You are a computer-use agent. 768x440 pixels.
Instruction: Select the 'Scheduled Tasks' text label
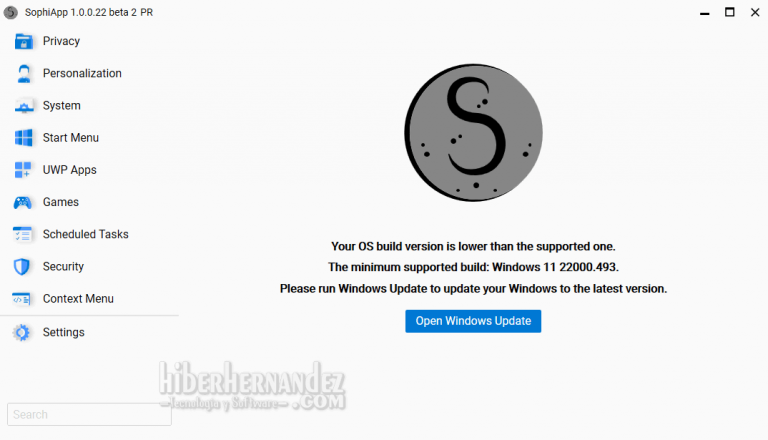(x=85, y=234)
